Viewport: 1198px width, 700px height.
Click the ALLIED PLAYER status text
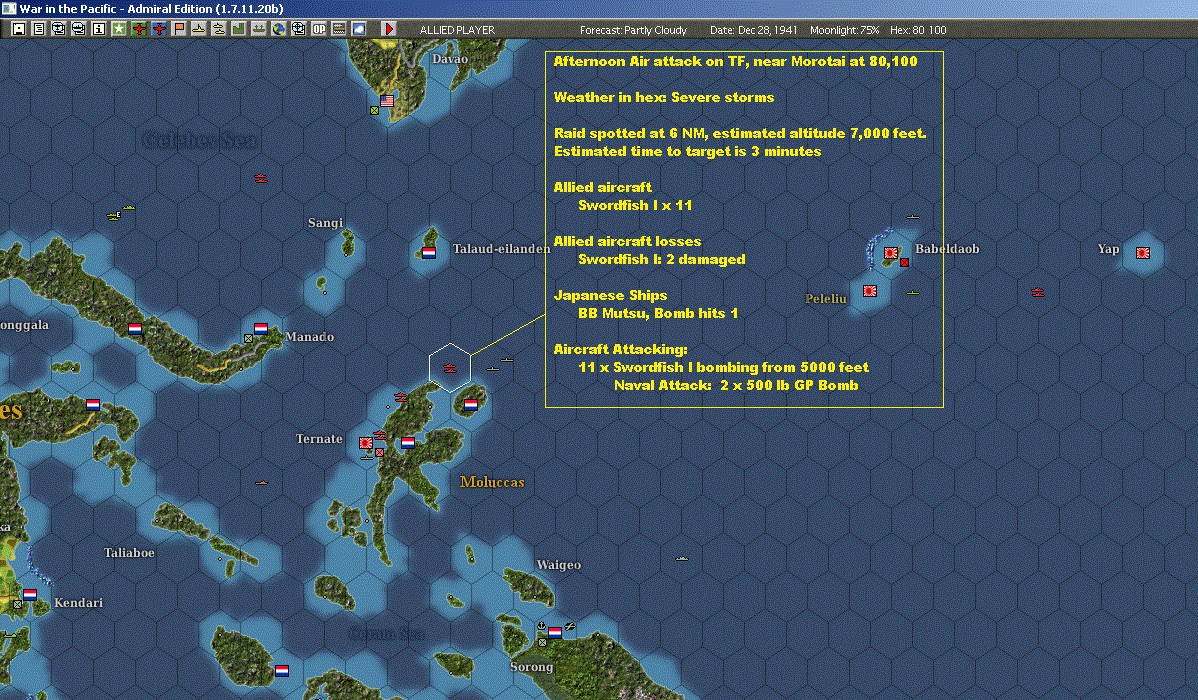(x=457, y=30)
